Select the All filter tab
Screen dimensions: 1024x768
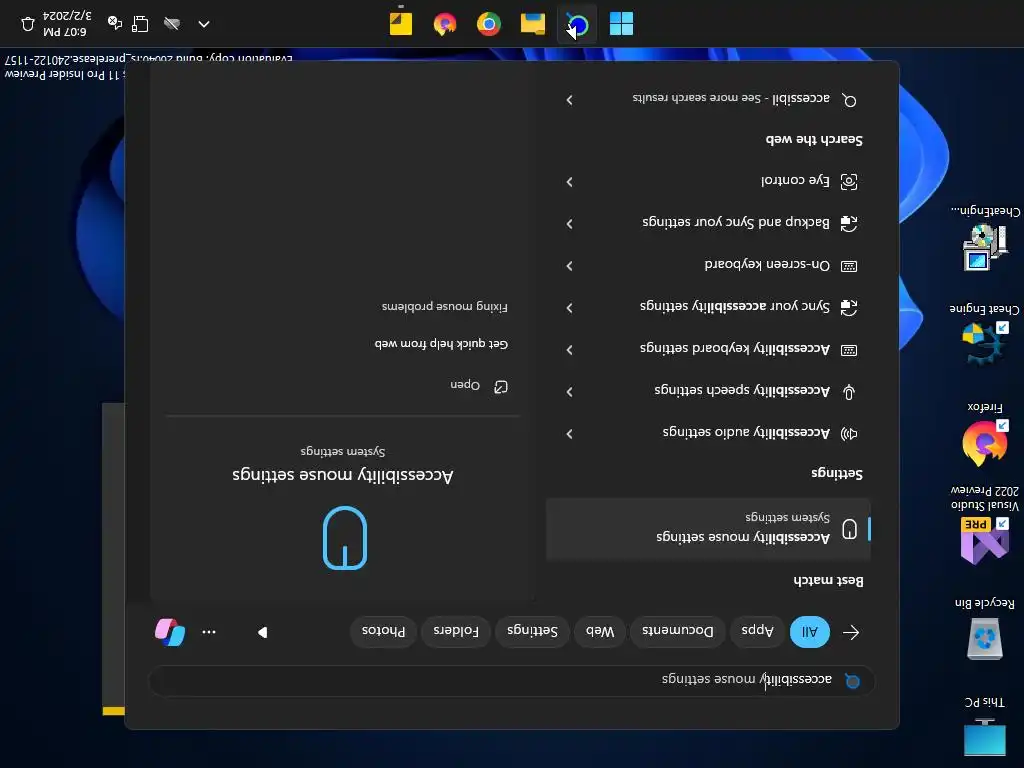point(810,632)
